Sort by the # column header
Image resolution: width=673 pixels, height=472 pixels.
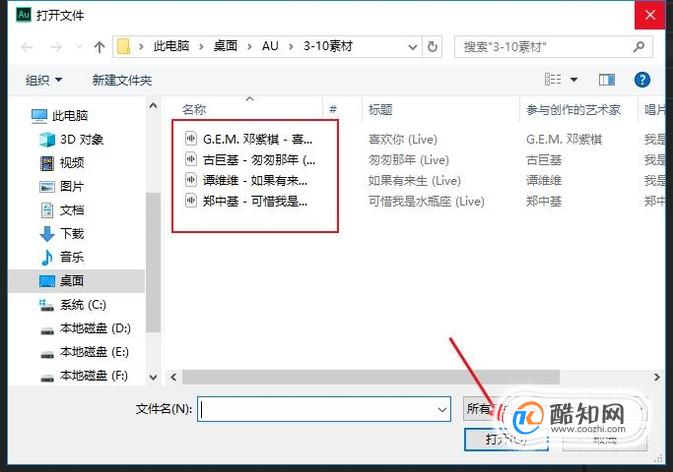(x=333, y=110)
